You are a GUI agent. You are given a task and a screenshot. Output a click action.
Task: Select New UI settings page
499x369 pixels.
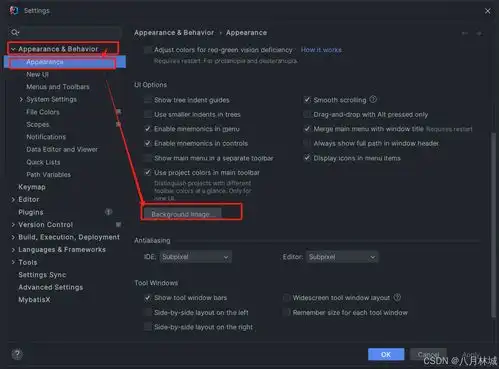38,74
